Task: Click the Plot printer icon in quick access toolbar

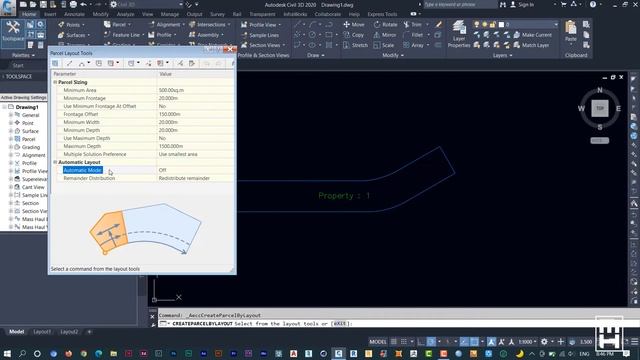Action: [x=73, y=4]
